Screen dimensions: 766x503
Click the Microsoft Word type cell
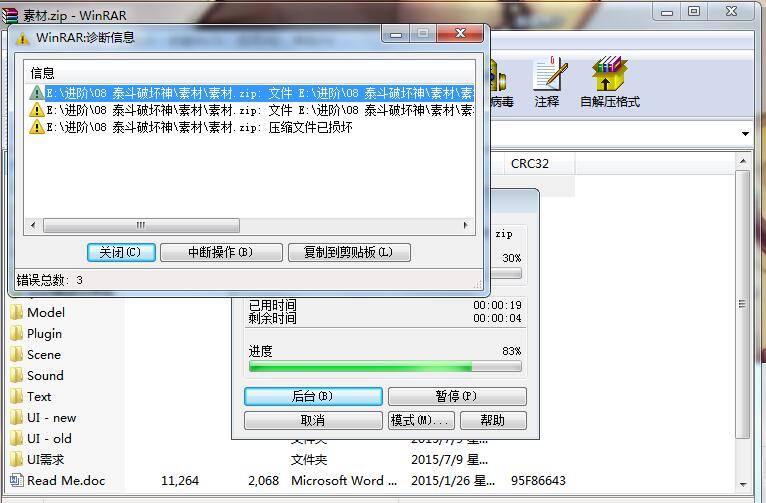(x=344, y=481)
